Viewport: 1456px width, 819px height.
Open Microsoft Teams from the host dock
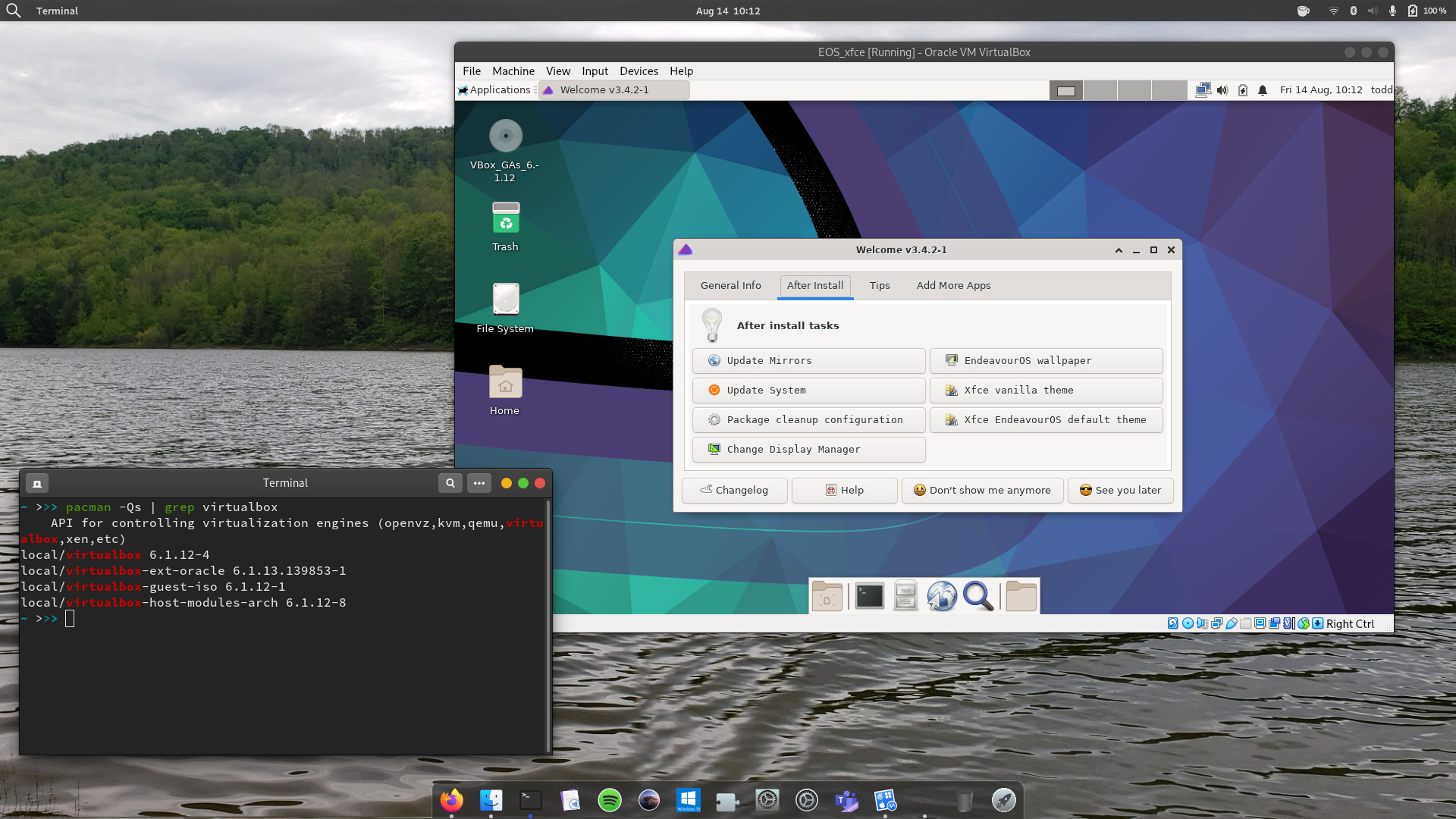[846, 800]
